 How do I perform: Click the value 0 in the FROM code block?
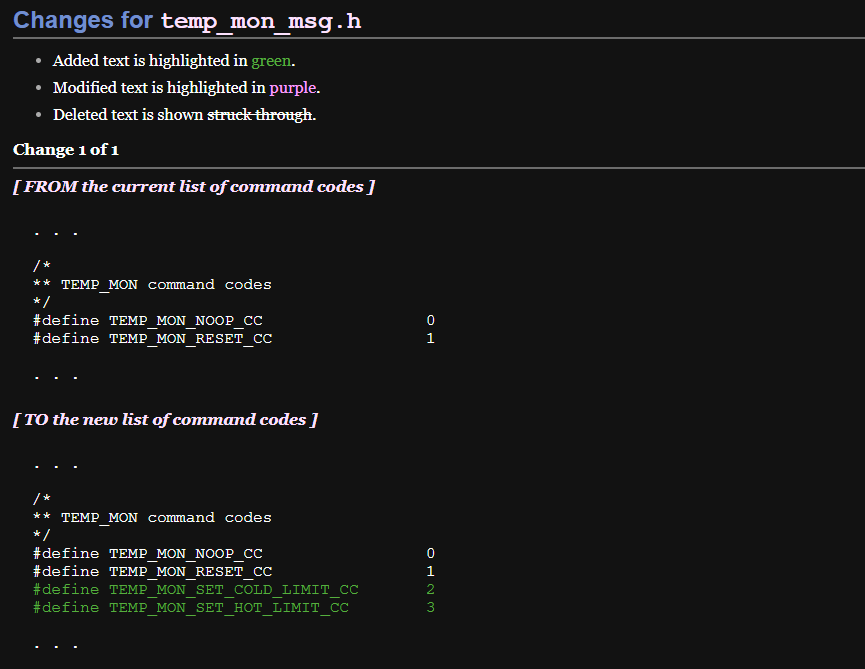[x=431, y=321]
